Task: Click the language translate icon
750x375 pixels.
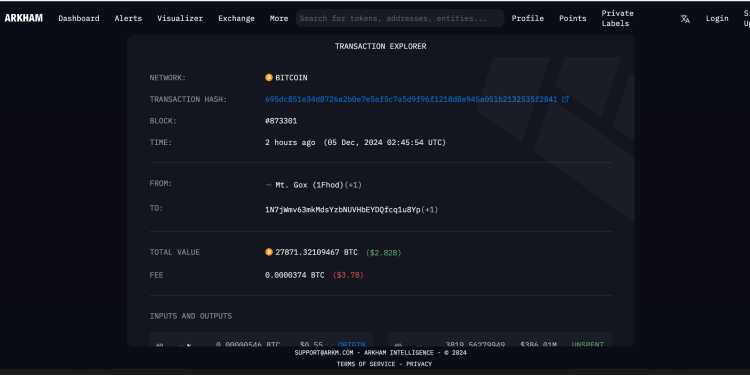Action: pyautogui.click(x=685, y=19)
